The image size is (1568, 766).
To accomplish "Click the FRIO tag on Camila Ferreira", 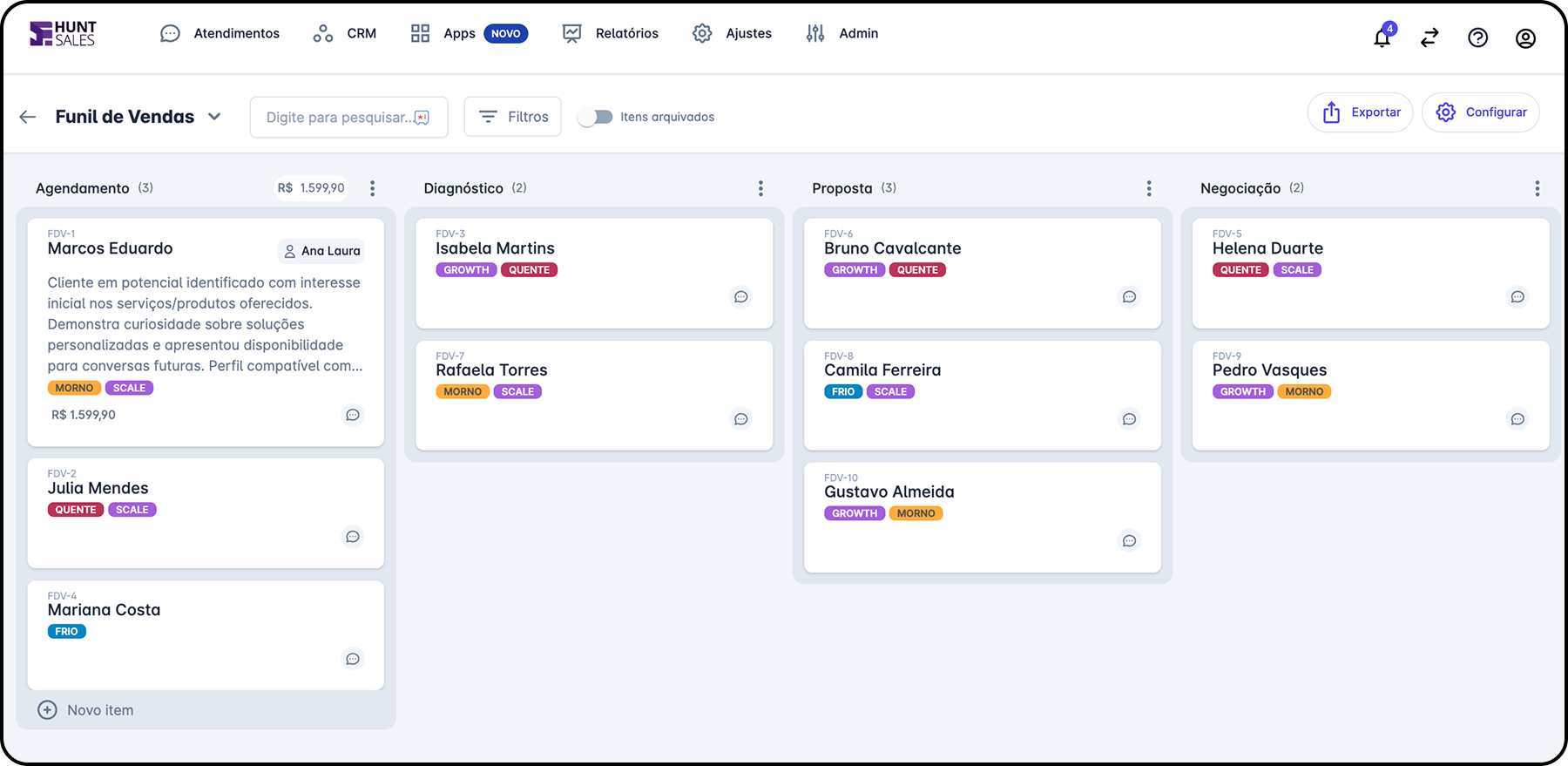I will click(843, 392).
